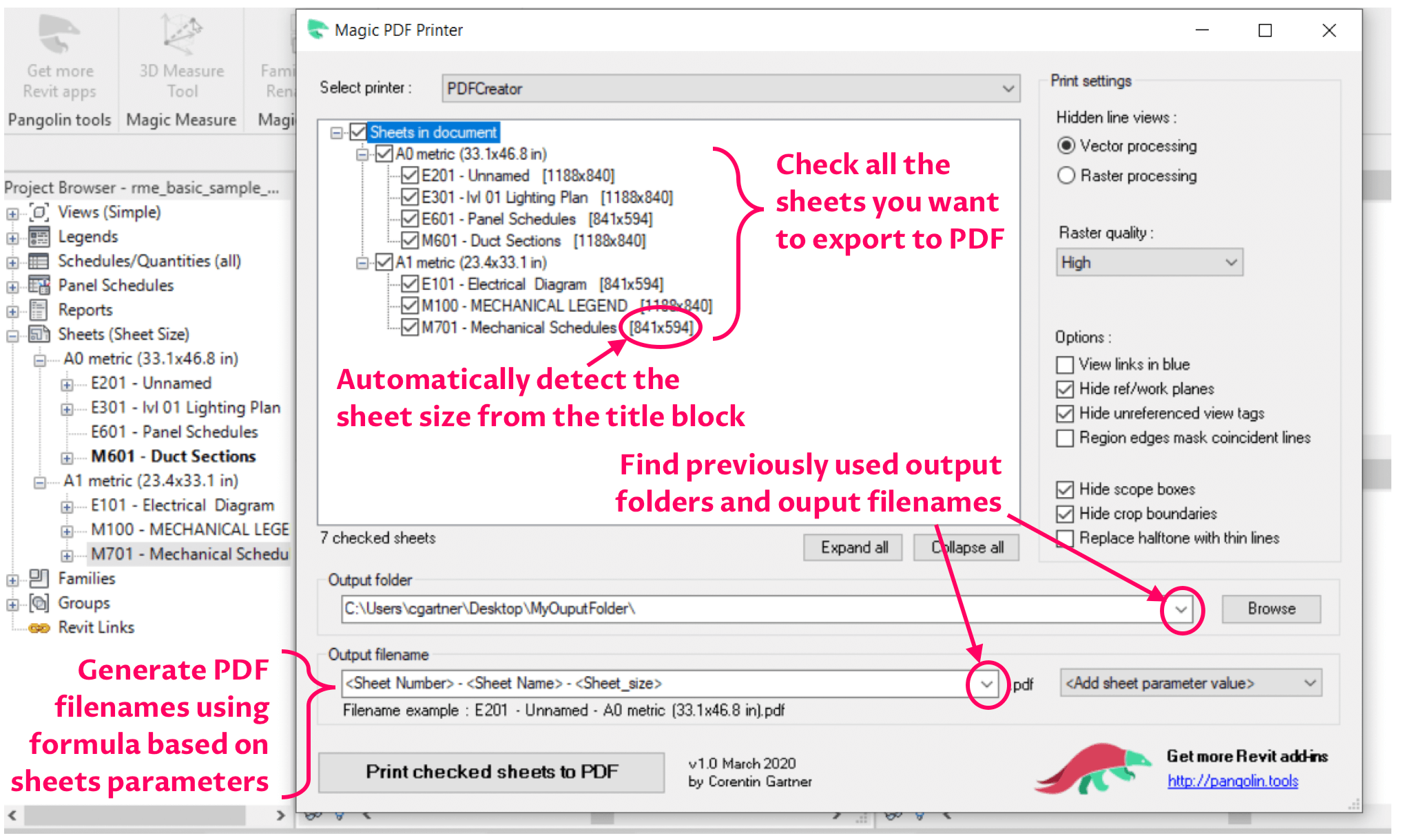Click the Get more Revit apps icon

pos(59,34)
